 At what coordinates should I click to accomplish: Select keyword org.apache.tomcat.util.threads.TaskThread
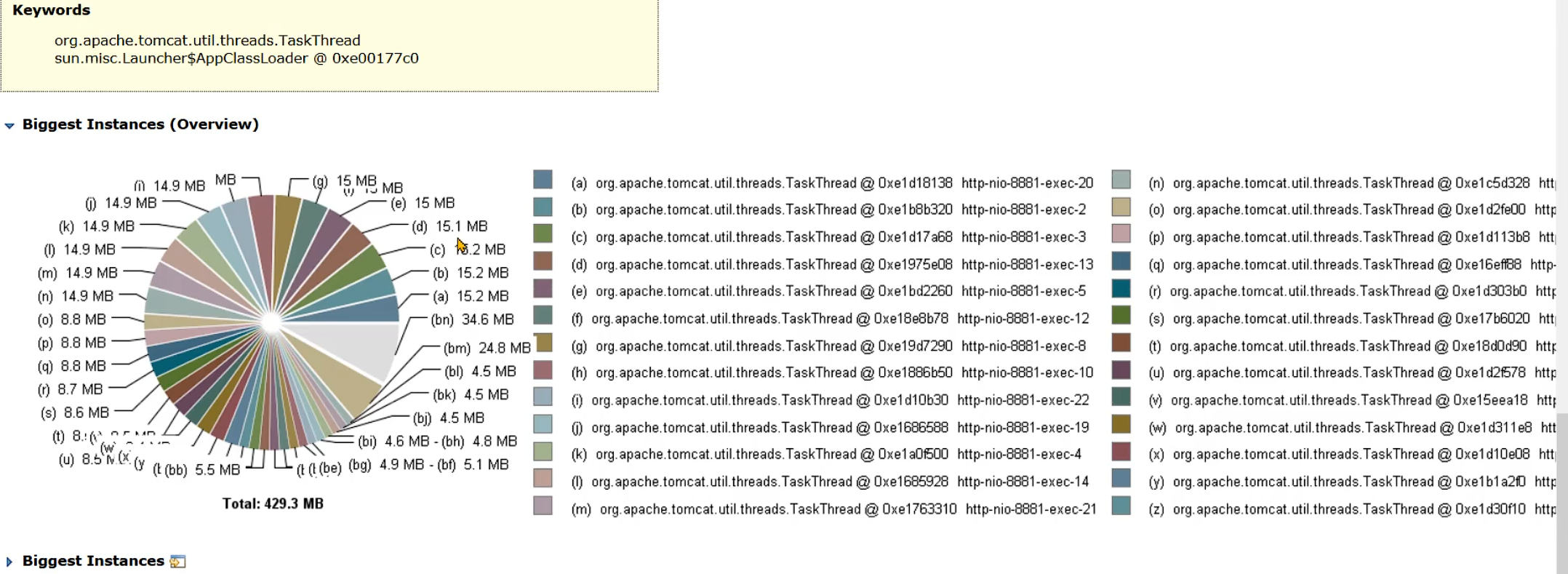tap(207, 41)
